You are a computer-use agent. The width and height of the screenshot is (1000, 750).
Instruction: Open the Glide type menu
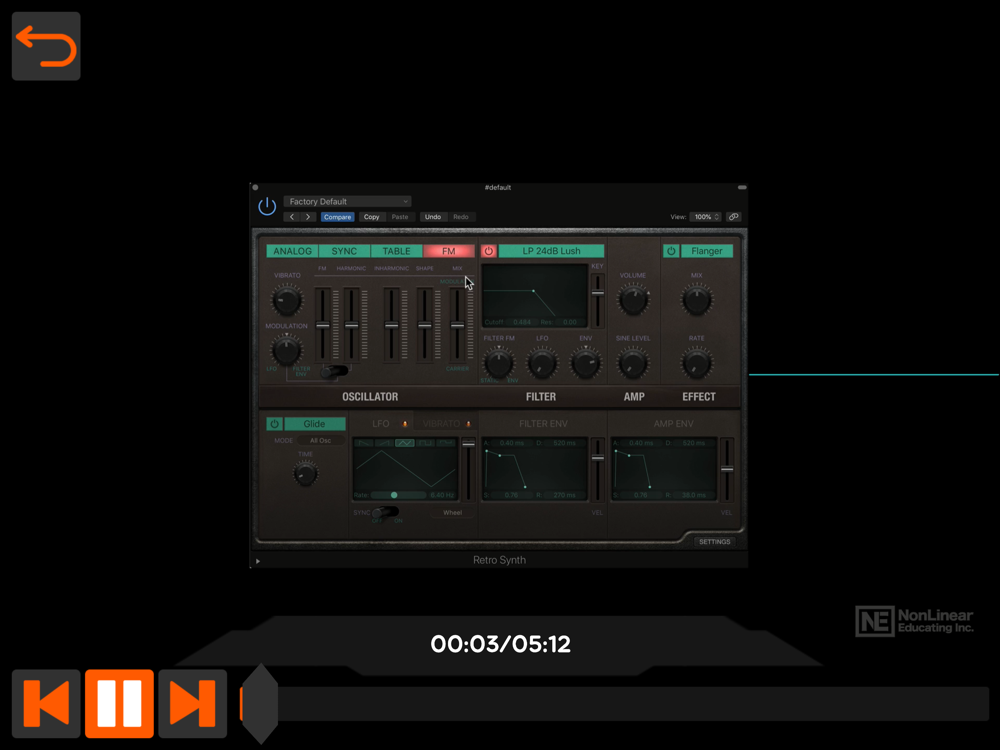(x=314, y=423)
